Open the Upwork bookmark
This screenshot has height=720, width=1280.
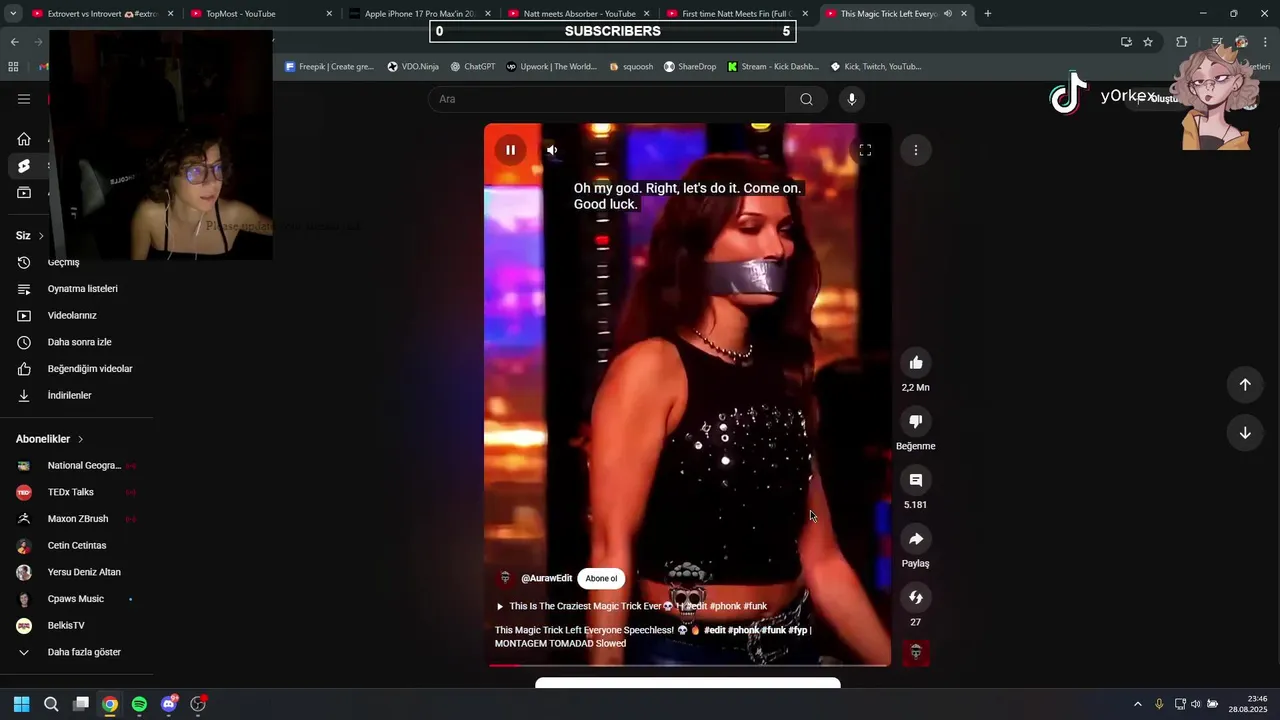[551, 67]
